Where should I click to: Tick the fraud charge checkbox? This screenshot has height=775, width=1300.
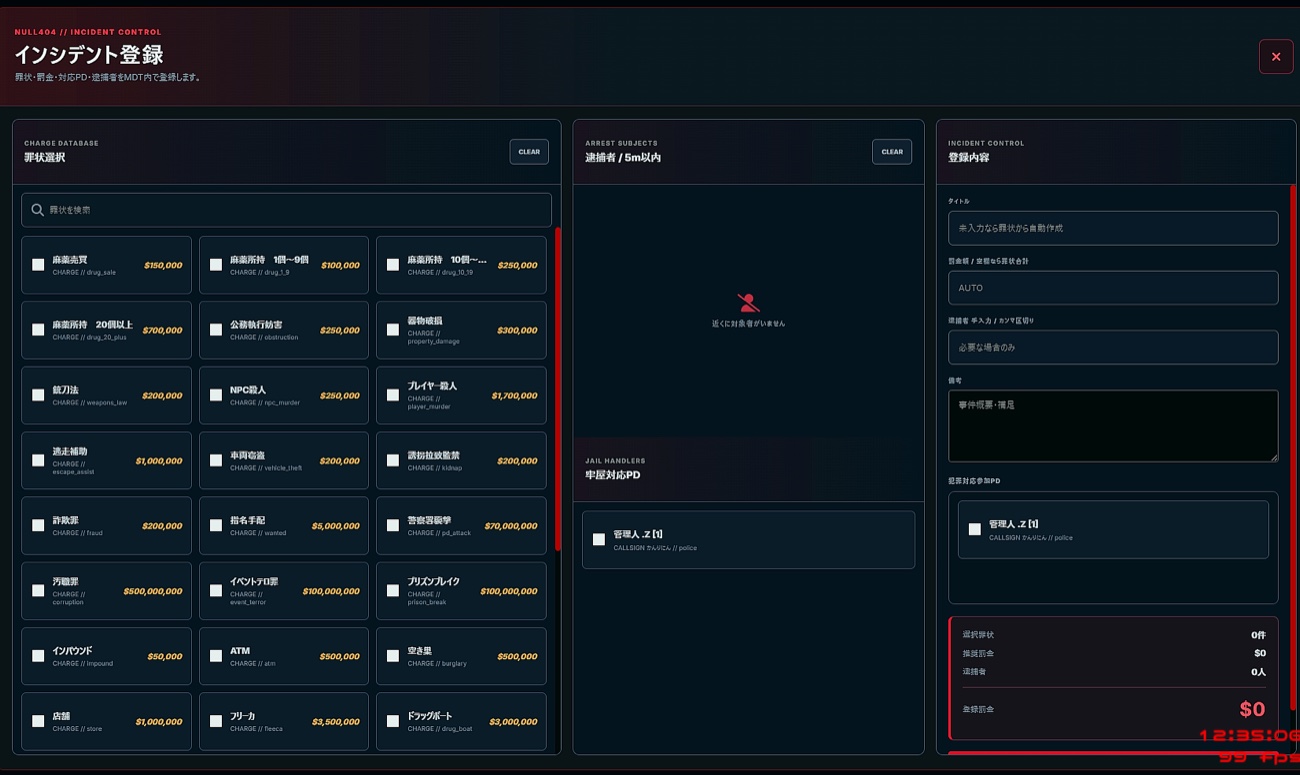click(38, 526)
